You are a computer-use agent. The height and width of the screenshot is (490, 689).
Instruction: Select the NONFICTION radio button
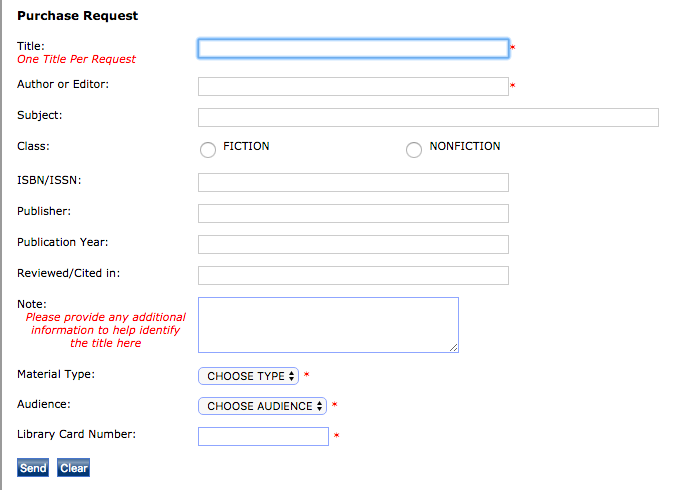[x=414, y=150]
